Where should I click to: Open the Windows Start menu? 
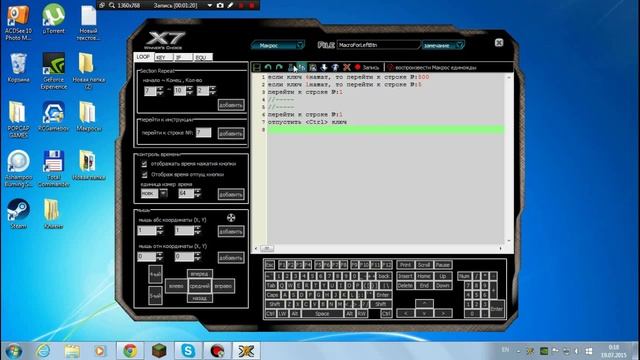click(x=14, y=351)
